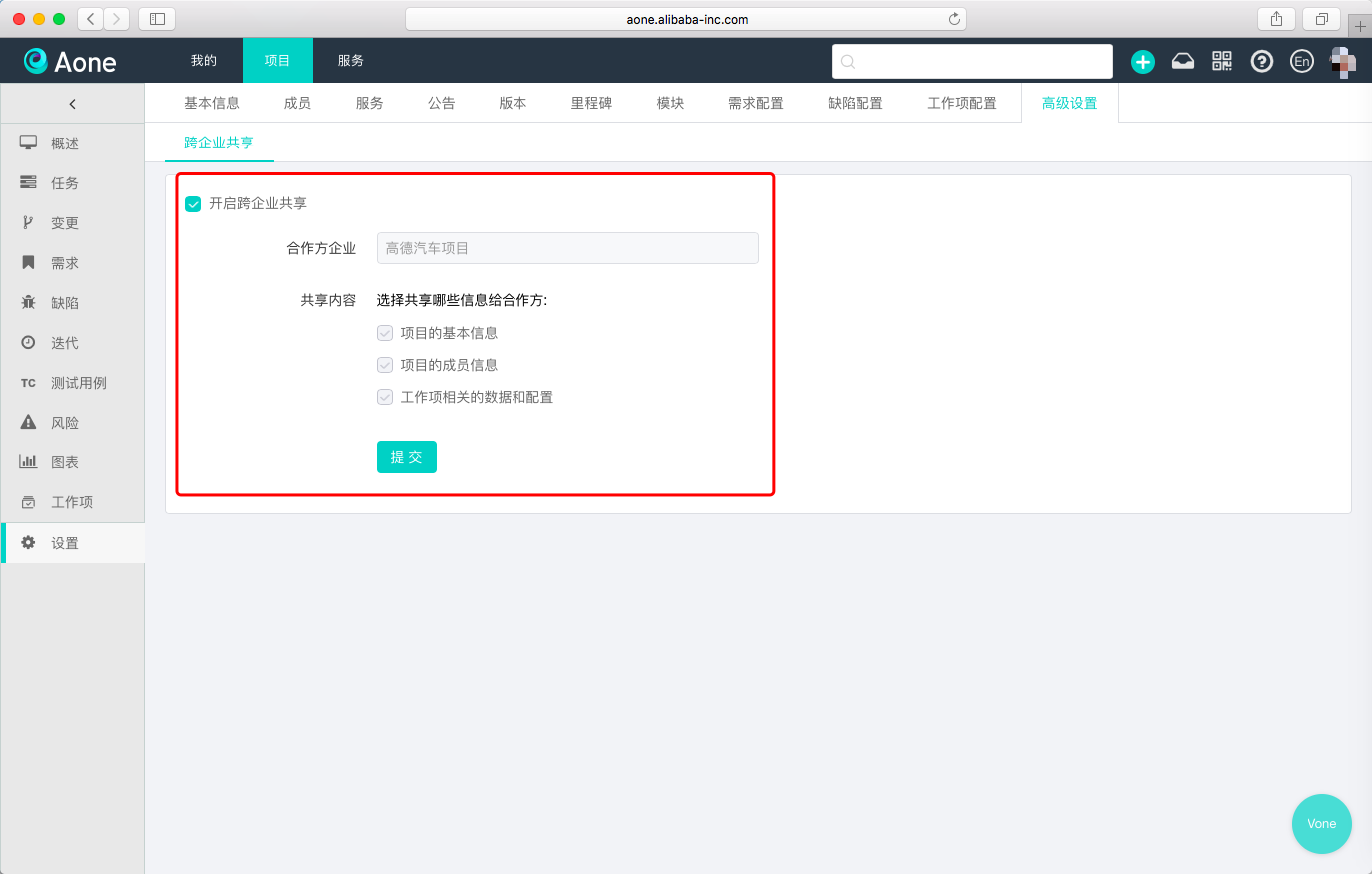The width and height of the screenshot is (1372, 874).
Task: Switch to the 基本信息 tab
Action: point(212,103)
